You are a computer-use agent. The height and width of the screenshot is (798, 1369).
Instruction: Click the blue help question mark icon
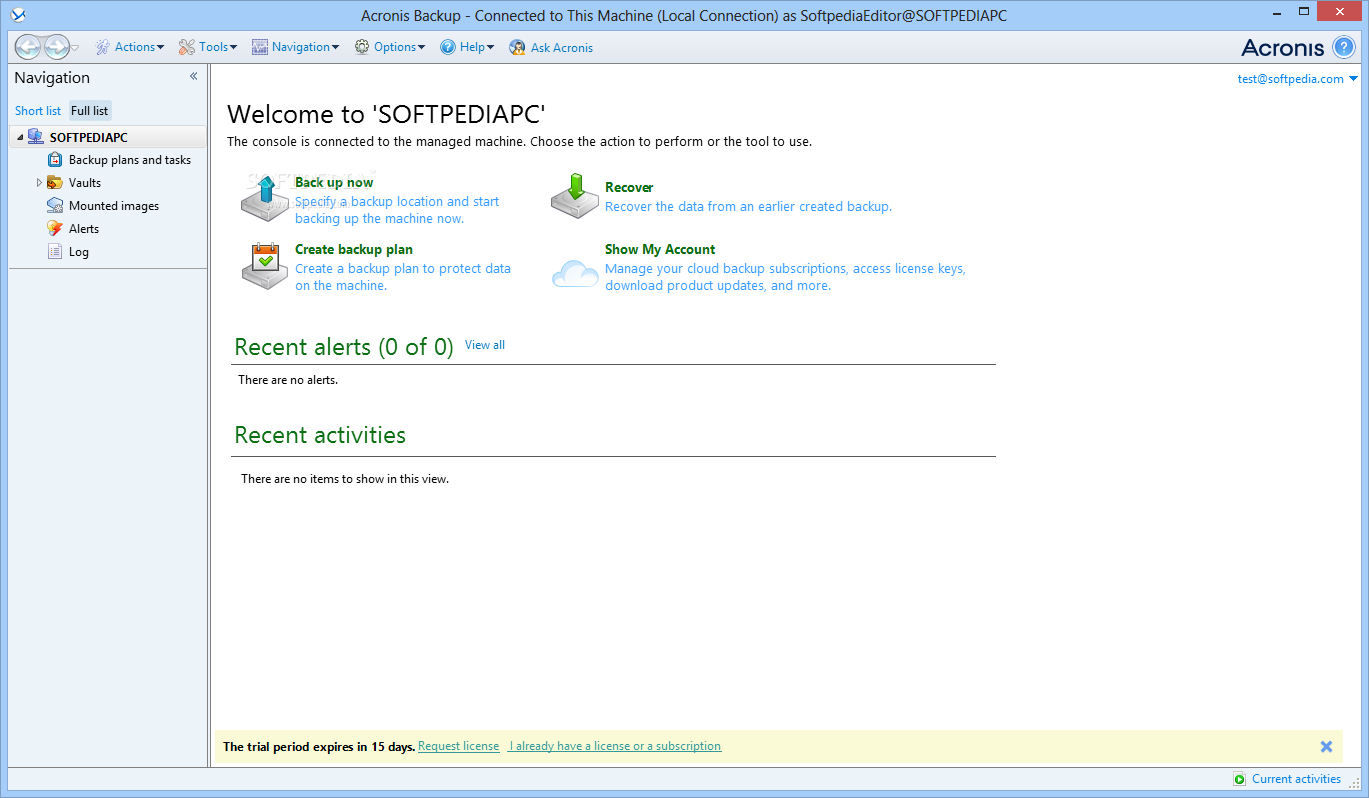(1344, 47)
